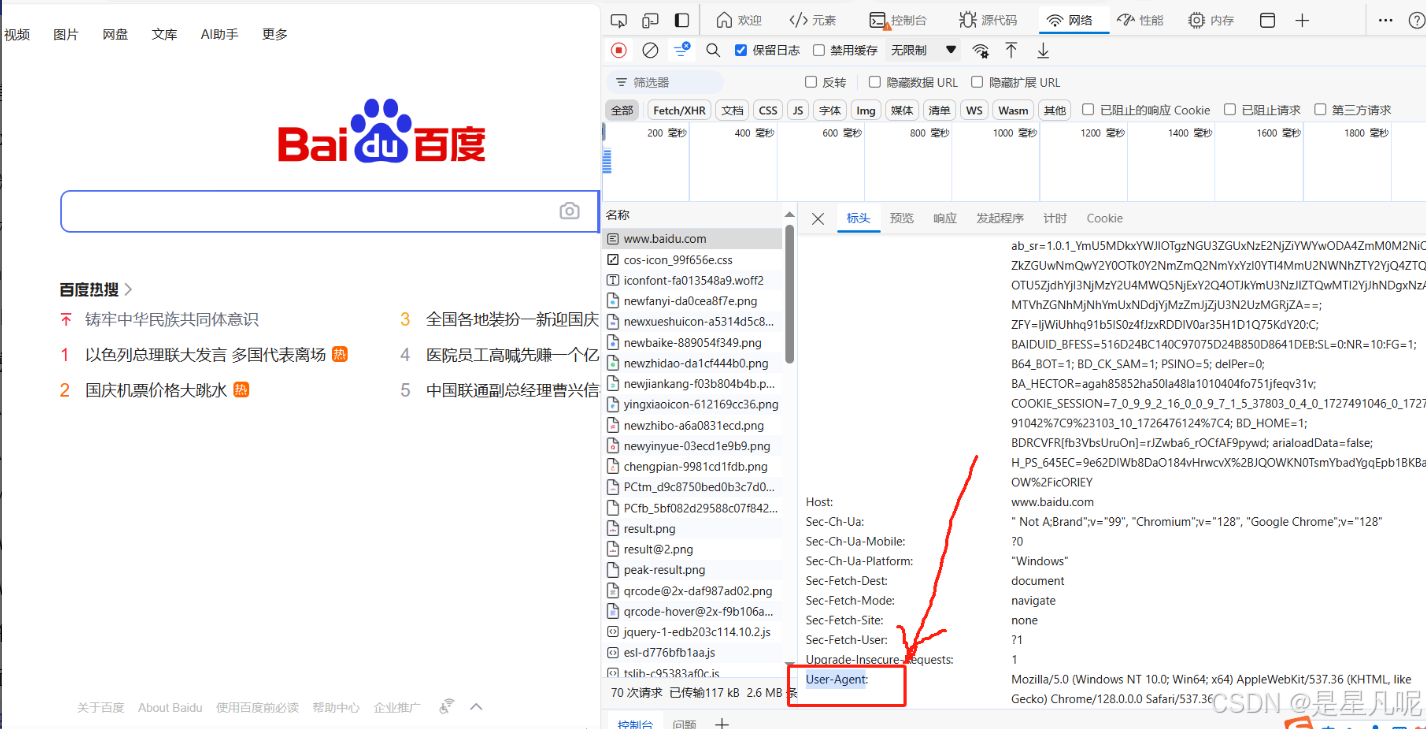
Task: Check 隐藏扩展 URL checkbox
Action: [x=978, y=82]
